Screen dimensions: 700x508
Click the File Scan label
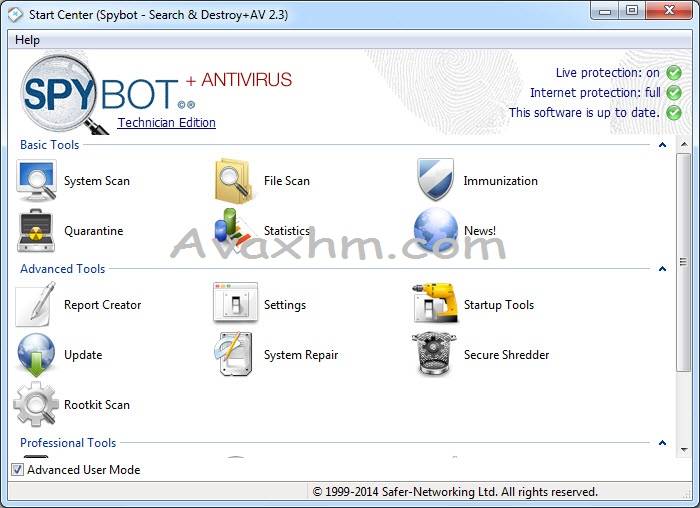coord(287,181)
